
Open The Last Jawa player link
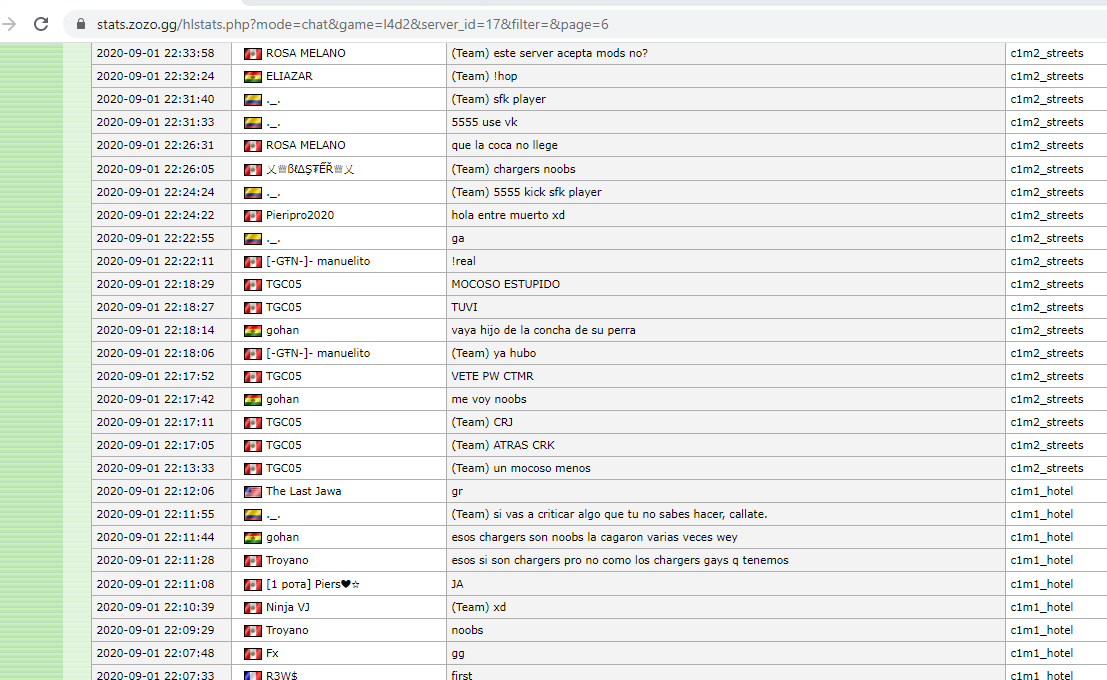coord(303,491)
